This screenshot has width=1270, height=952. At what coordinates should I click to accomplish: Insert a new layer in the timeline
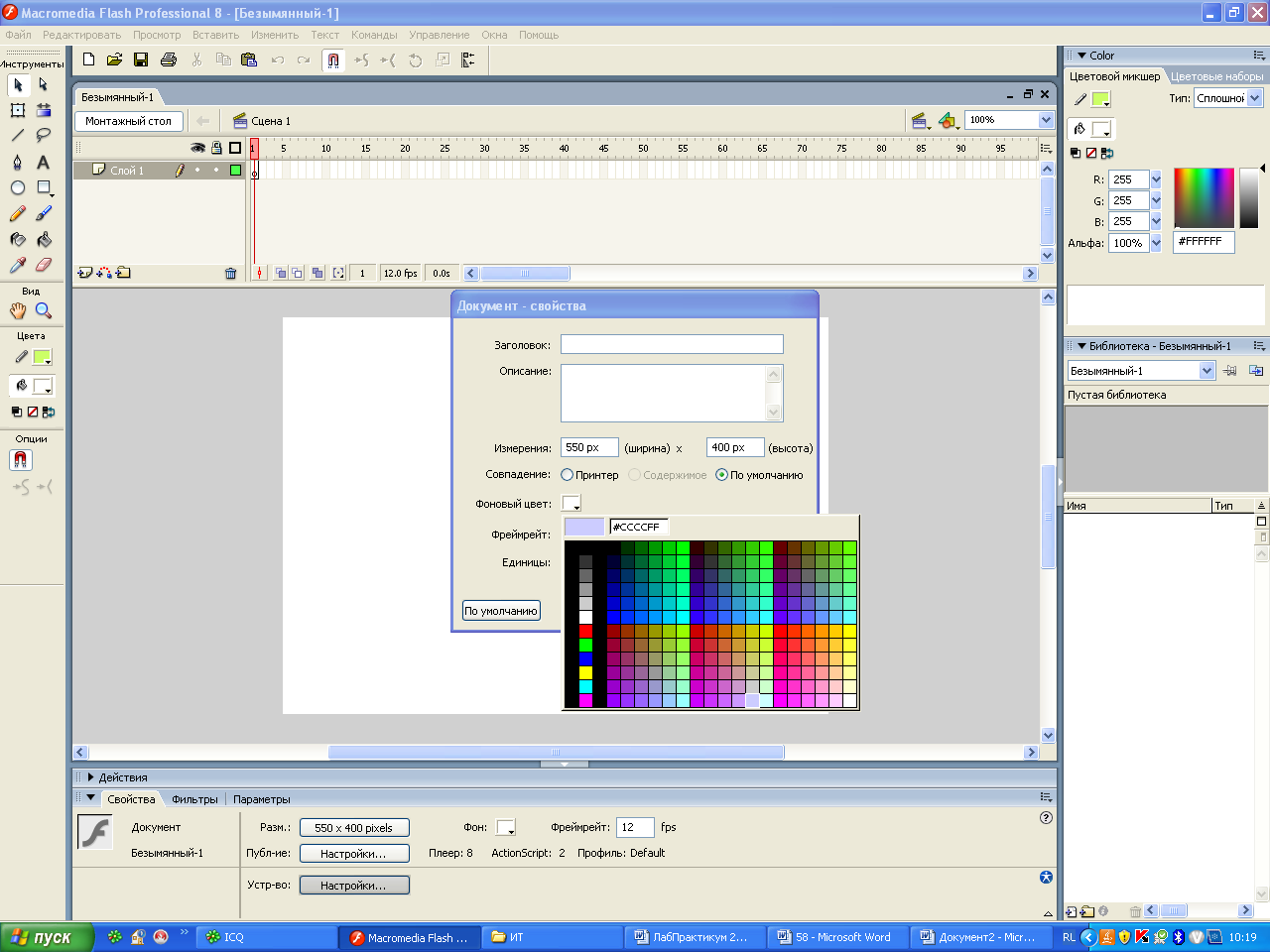84,273
